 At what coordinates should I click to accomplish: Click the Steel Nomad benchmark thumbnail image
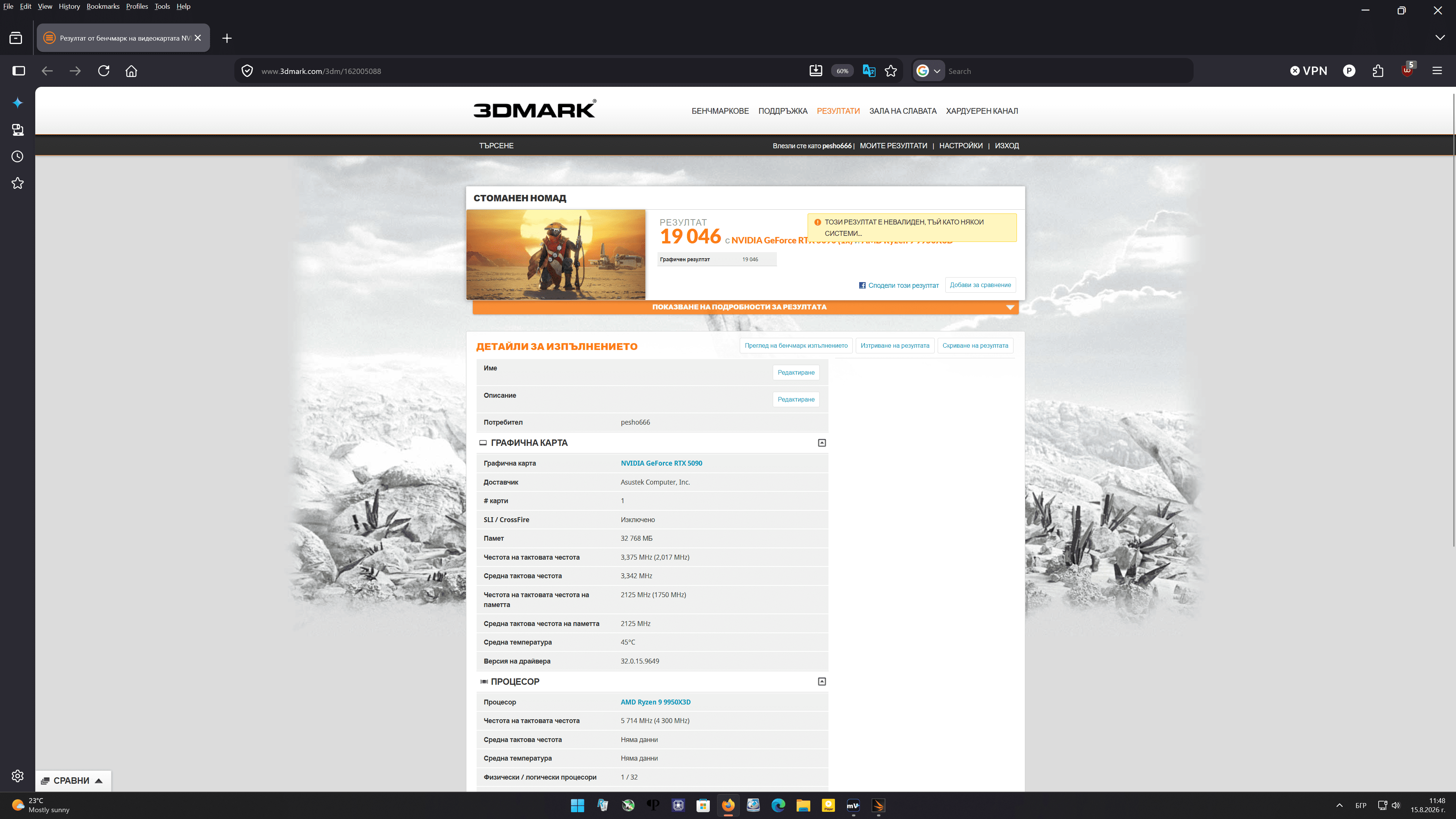pos(555,254)
